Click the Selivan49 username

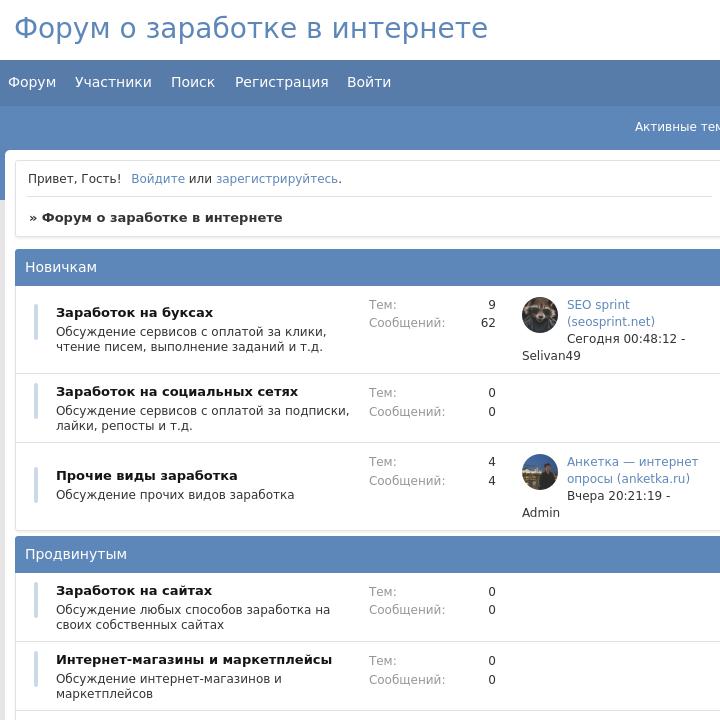[x=551, y=356]
